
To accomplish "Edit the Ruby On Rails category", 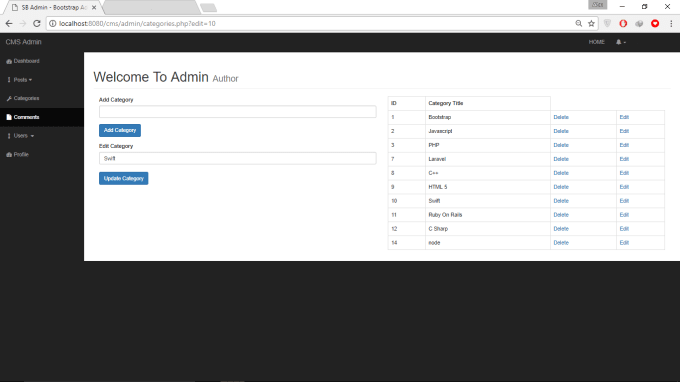I will pos(624,215).
